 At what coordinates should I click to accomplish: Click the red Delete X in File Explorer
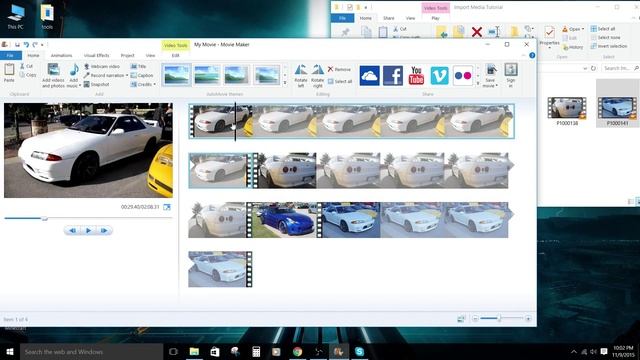click(x=476, y=32)
